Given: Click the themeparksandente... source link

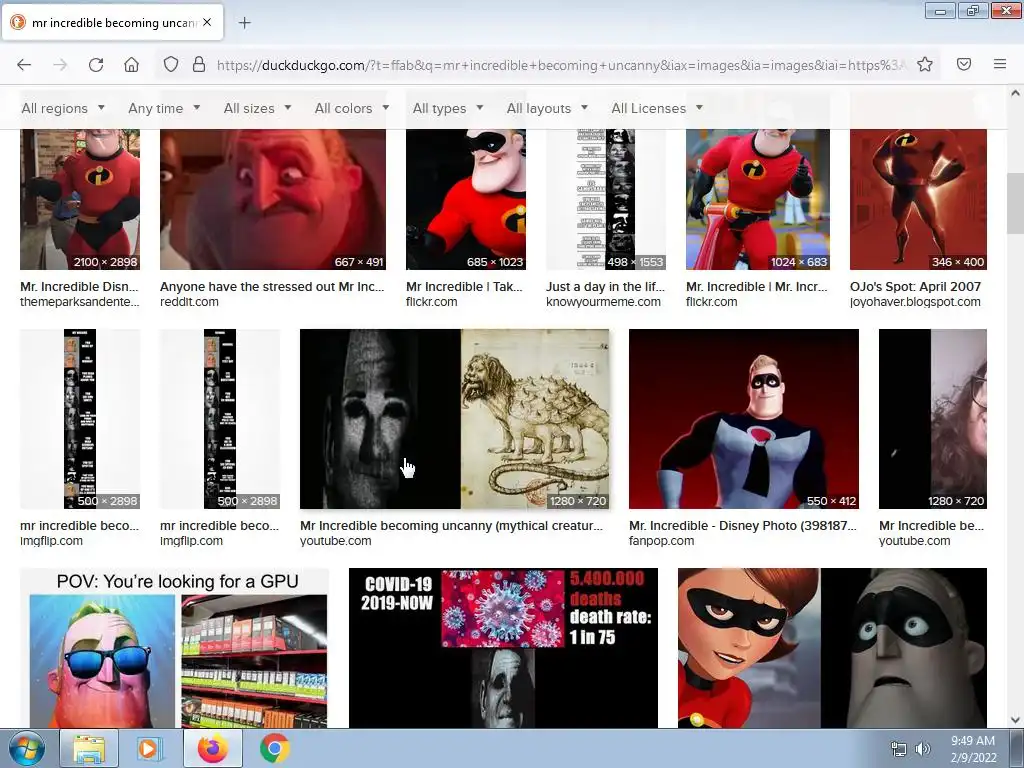Looking at the screenshot, I should 80,302.
